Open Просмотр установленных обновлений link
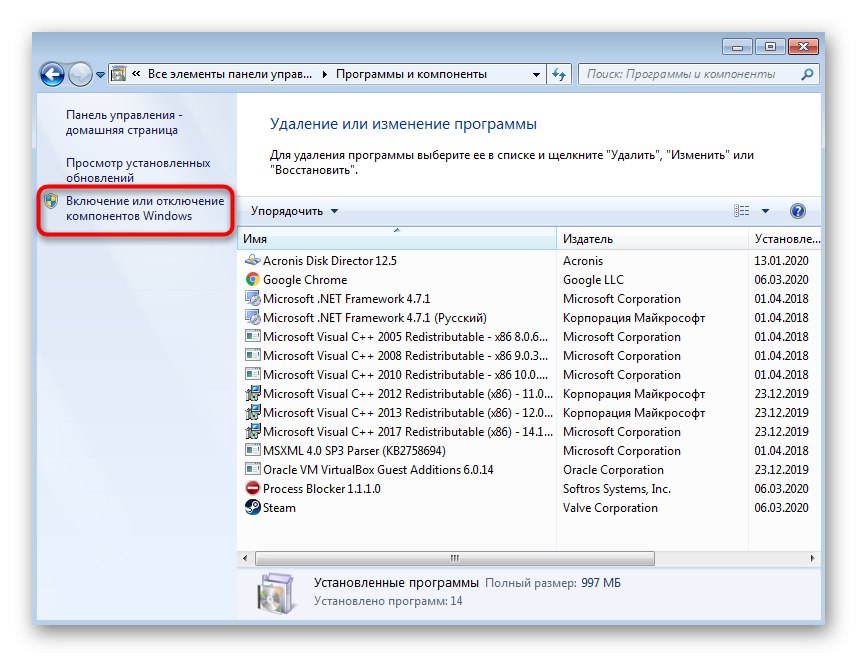The height and width of the screenshot is (657, 857). click(x=138, y=170)
